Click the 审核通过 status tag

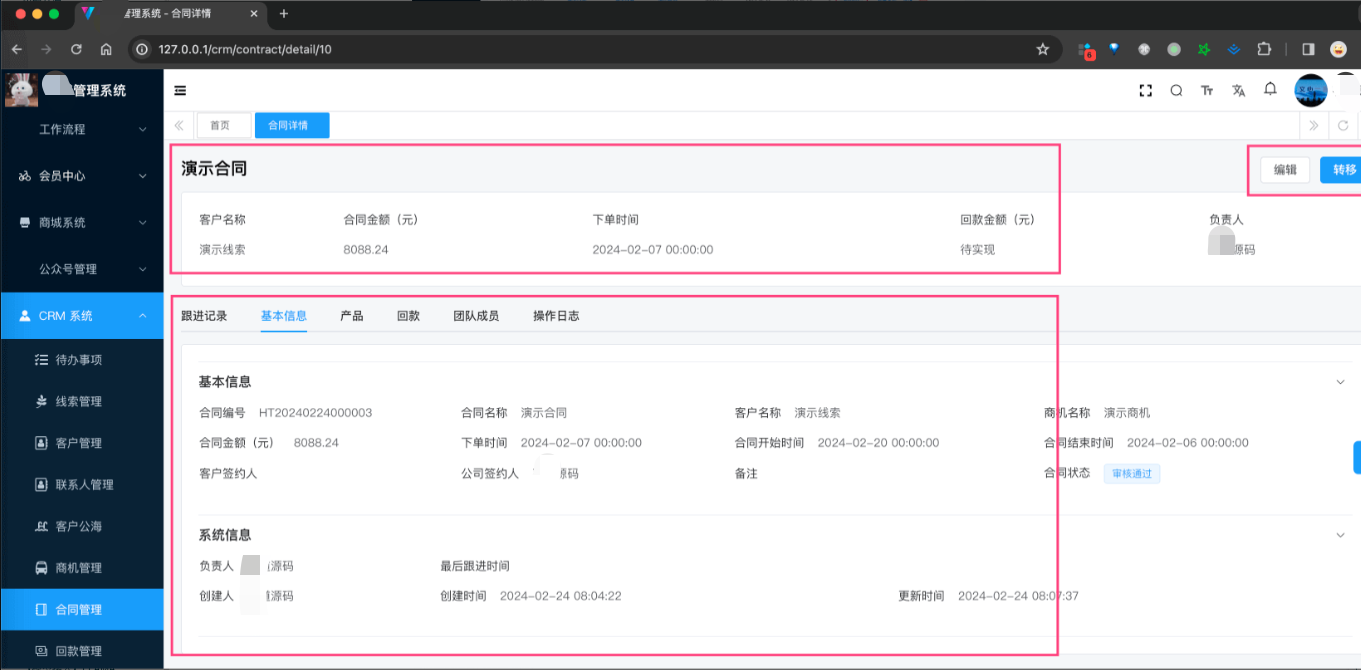pyautogui.click(x=1132, y=474)
